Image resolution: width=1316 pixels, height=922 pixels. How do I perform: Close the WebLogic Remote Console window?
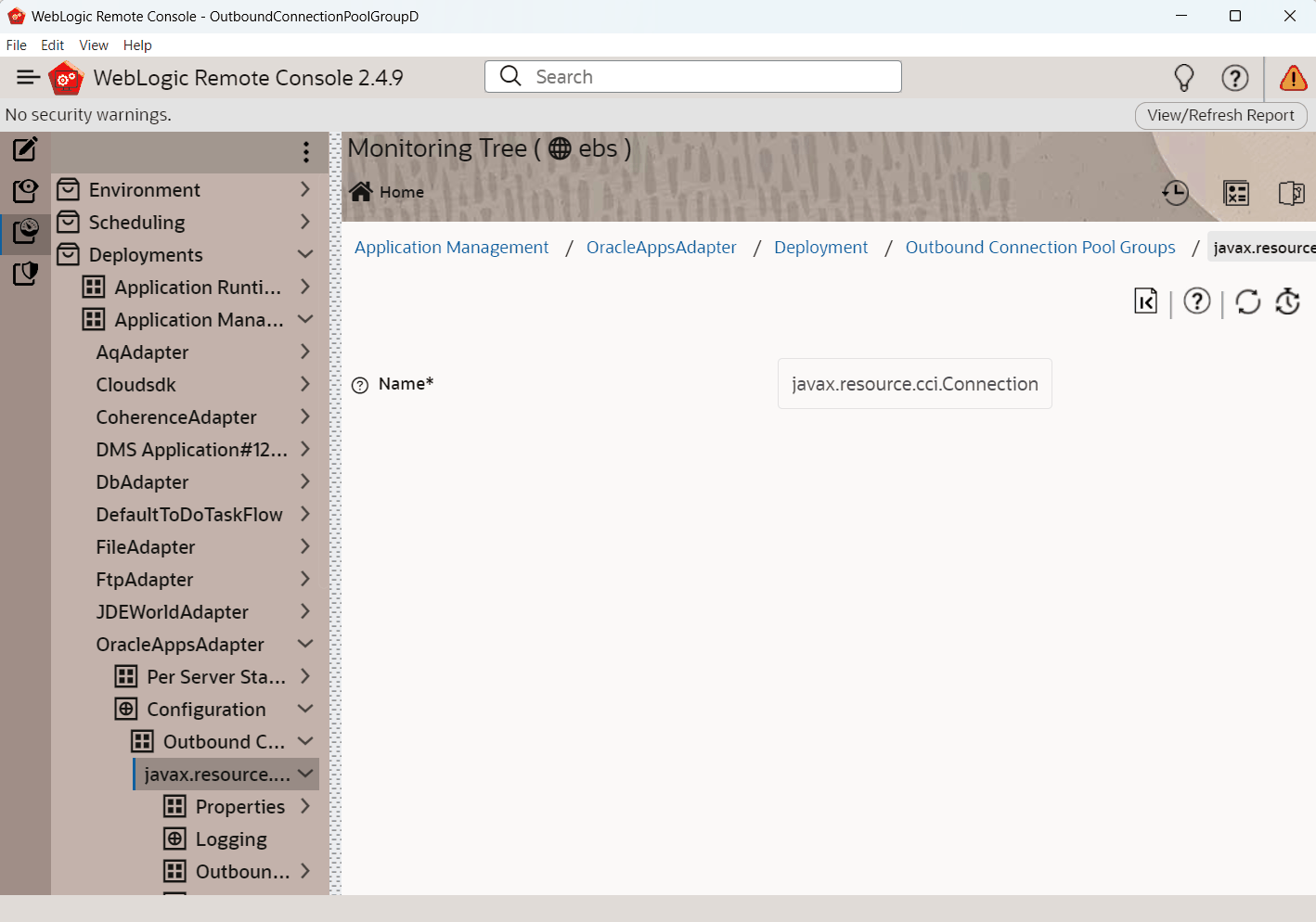(x=1290, y=16)
